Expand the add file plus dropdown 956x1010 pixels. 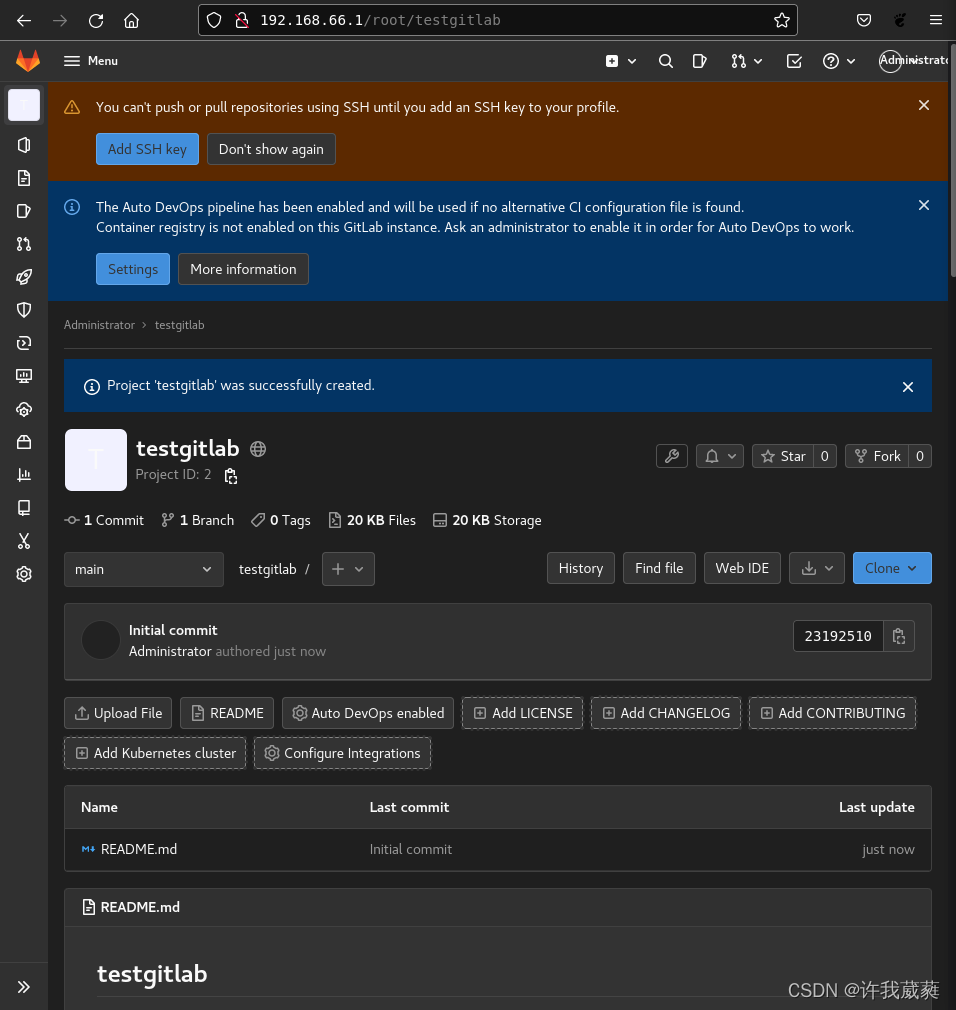(x=348, y=569)
